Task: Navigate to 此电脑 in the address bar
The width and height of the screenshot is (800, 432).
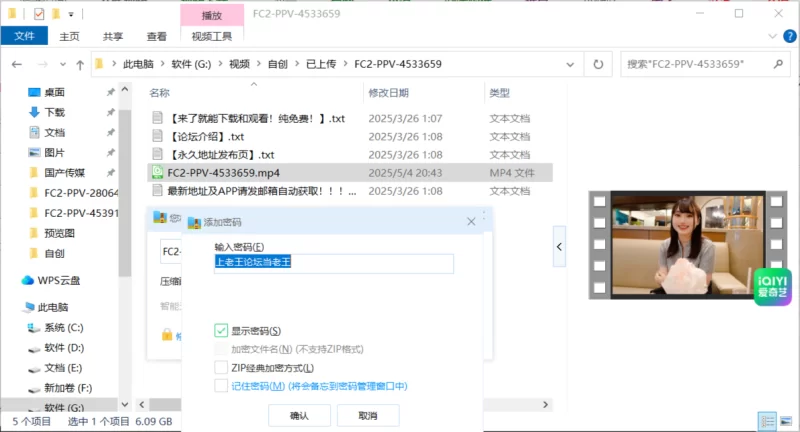Action: pos(138,64)
